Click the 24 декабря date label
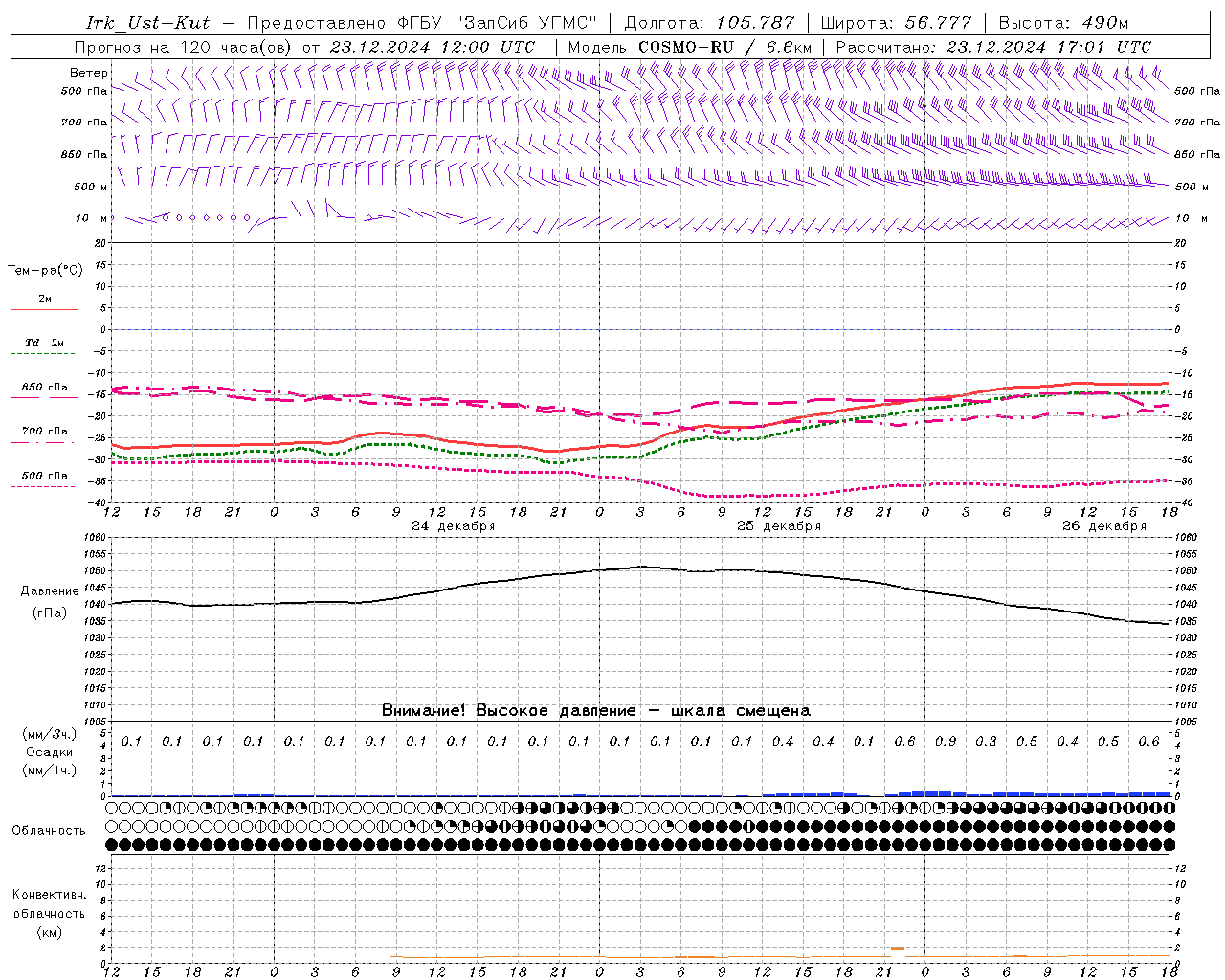1225x980 pixels. (x=454, y=526)
